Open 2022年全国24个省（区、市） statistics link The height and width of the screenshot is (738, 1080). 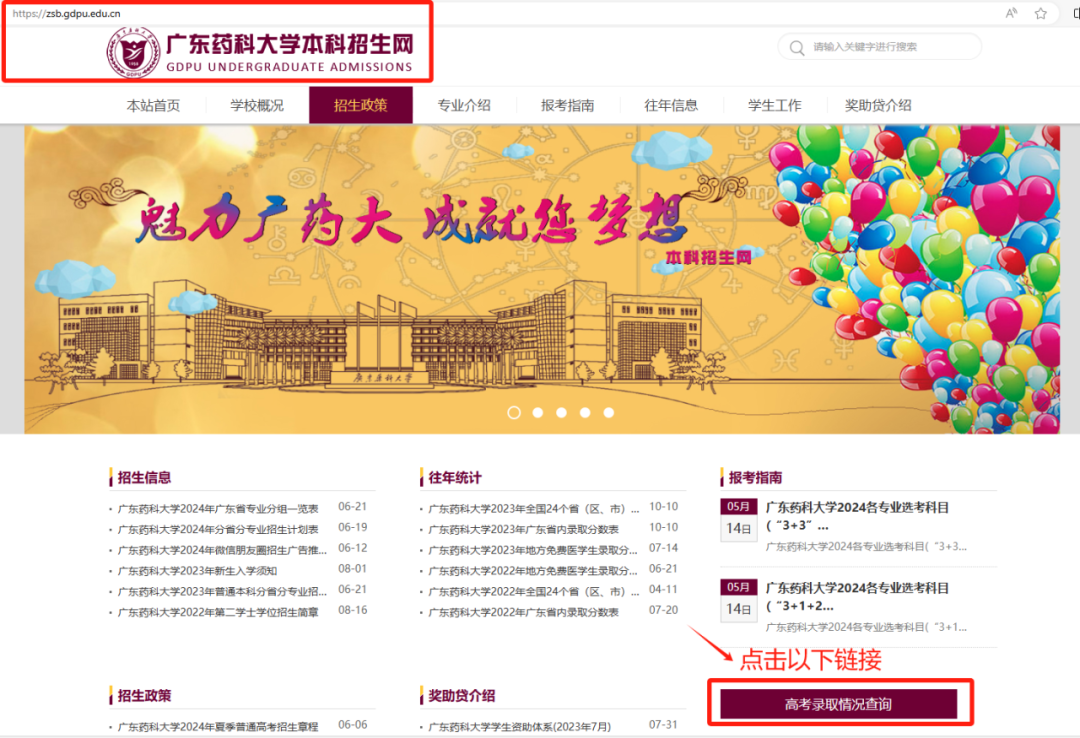534,591
